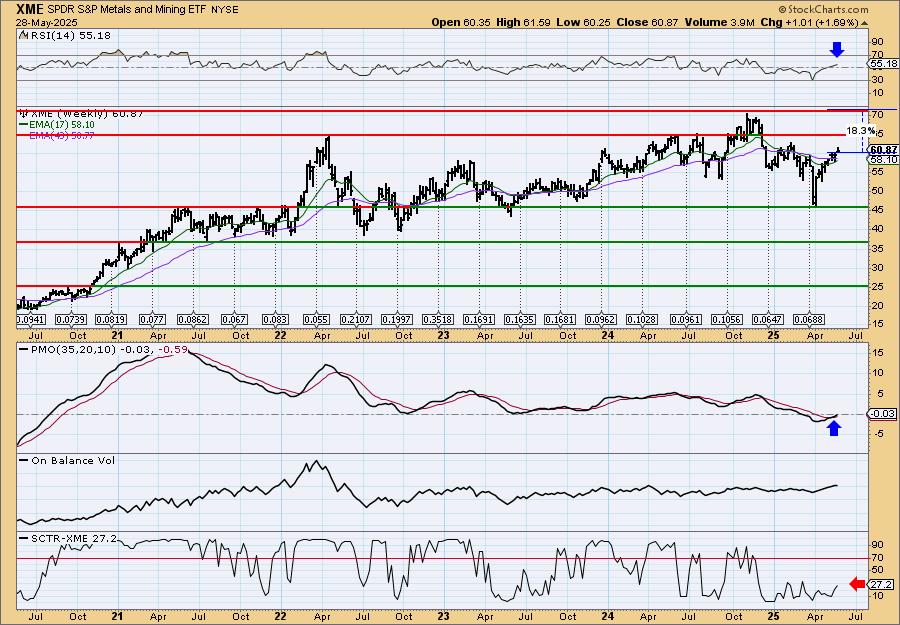Click the 0.0962 dividend value
Viewport: 900px width, 625px height.
(x=601, y=319)
